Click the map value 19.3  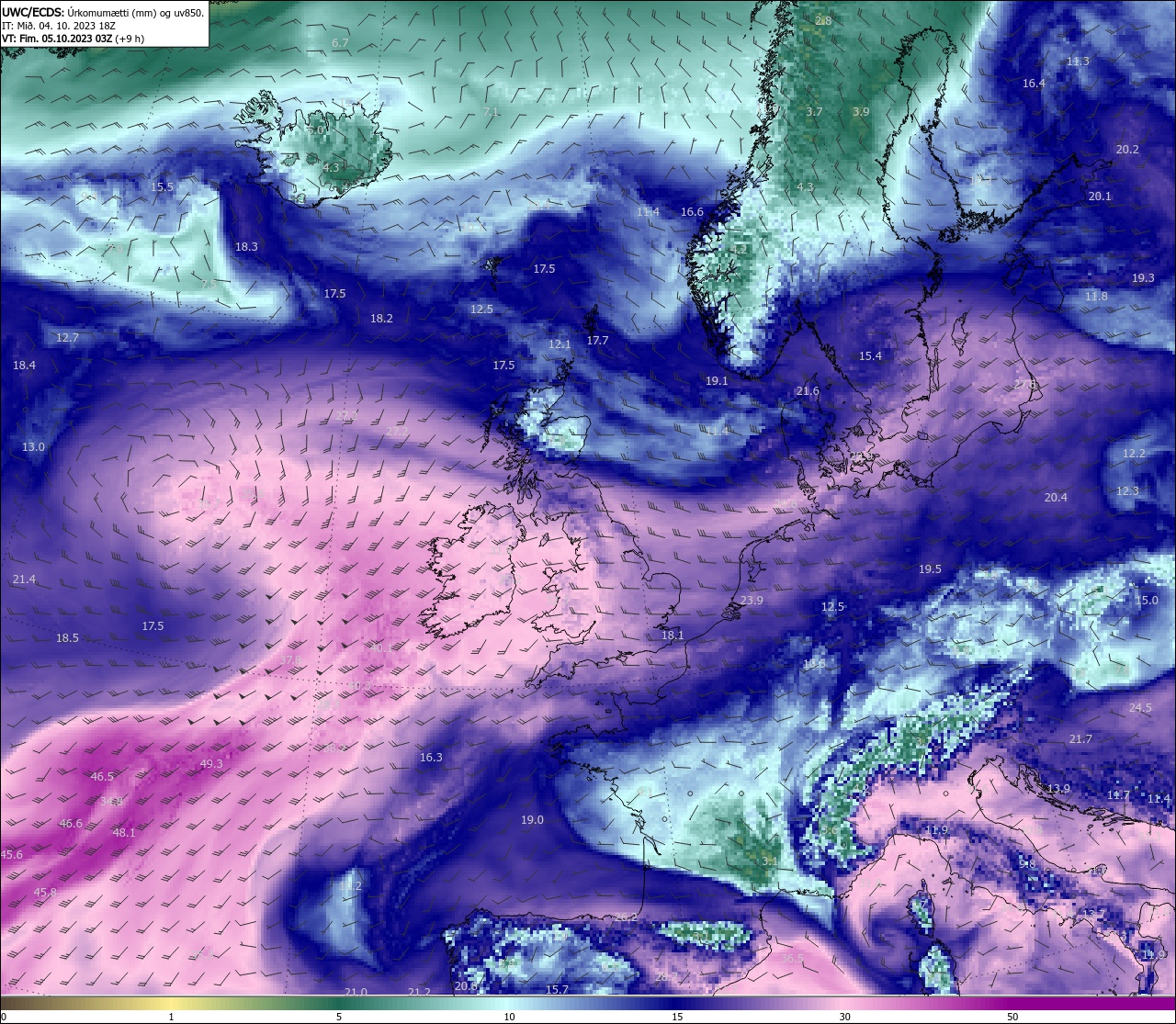click(x=1143, y=278)
